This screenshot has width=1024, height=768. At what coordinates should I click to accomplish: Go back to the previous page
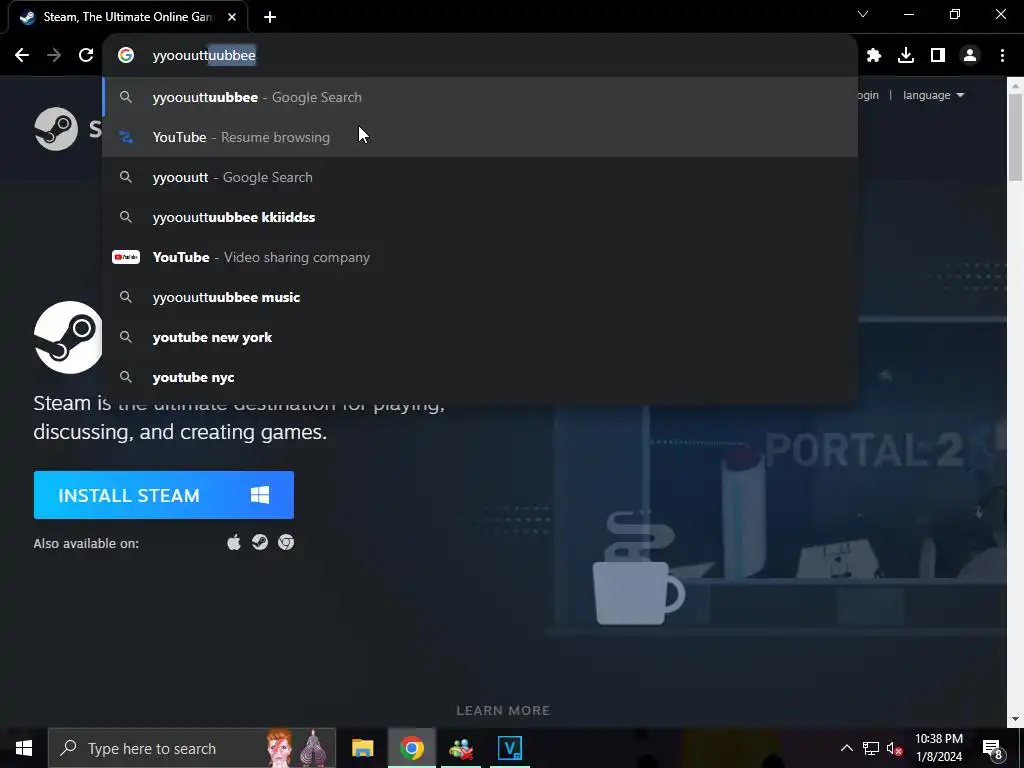click(x=22, y=56)
